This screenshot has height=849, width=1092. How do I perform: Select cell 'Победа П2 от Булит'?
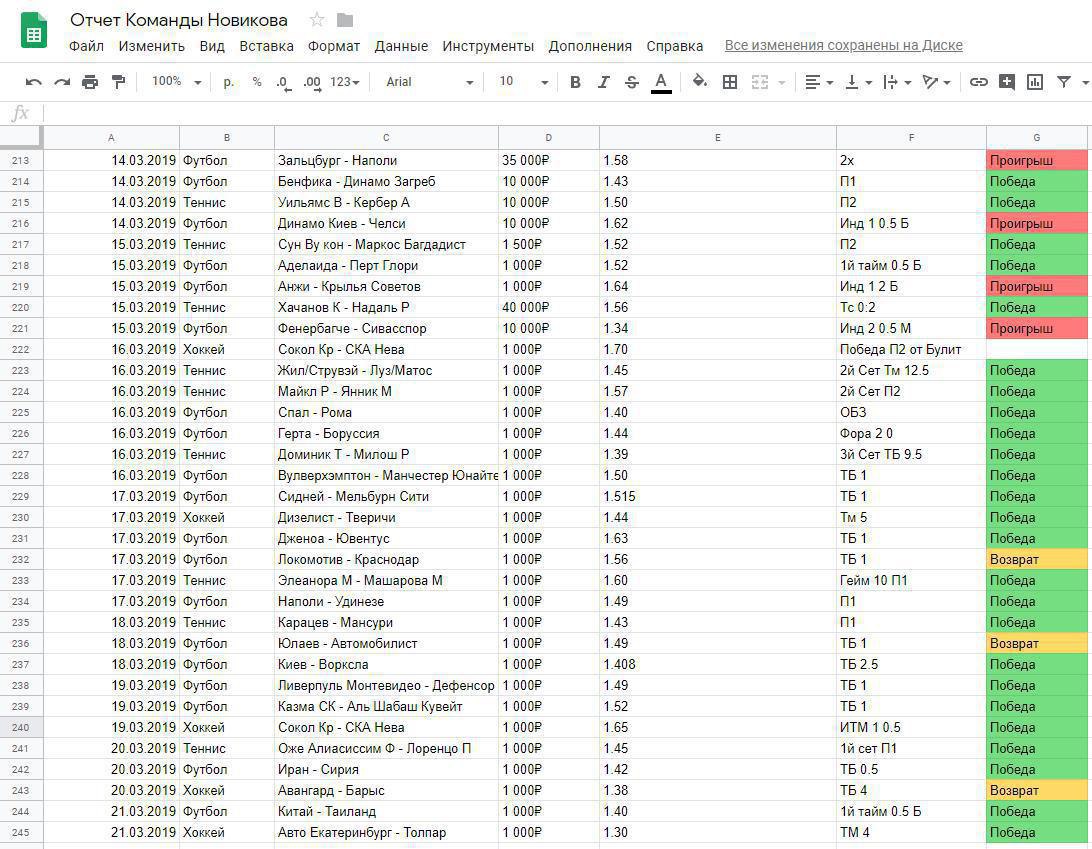pyautogui.click(x=911, y=350)
